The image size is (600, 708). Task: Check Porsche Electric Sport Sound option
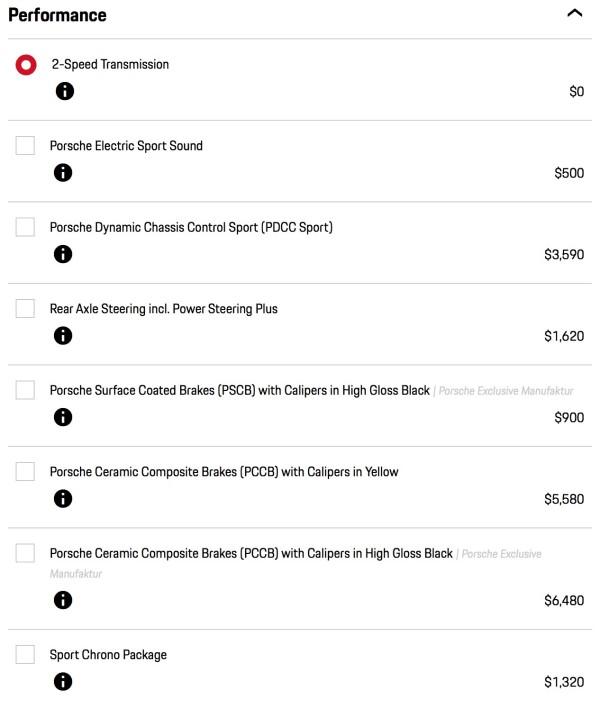pyautogui.click(x=25, y=145)
